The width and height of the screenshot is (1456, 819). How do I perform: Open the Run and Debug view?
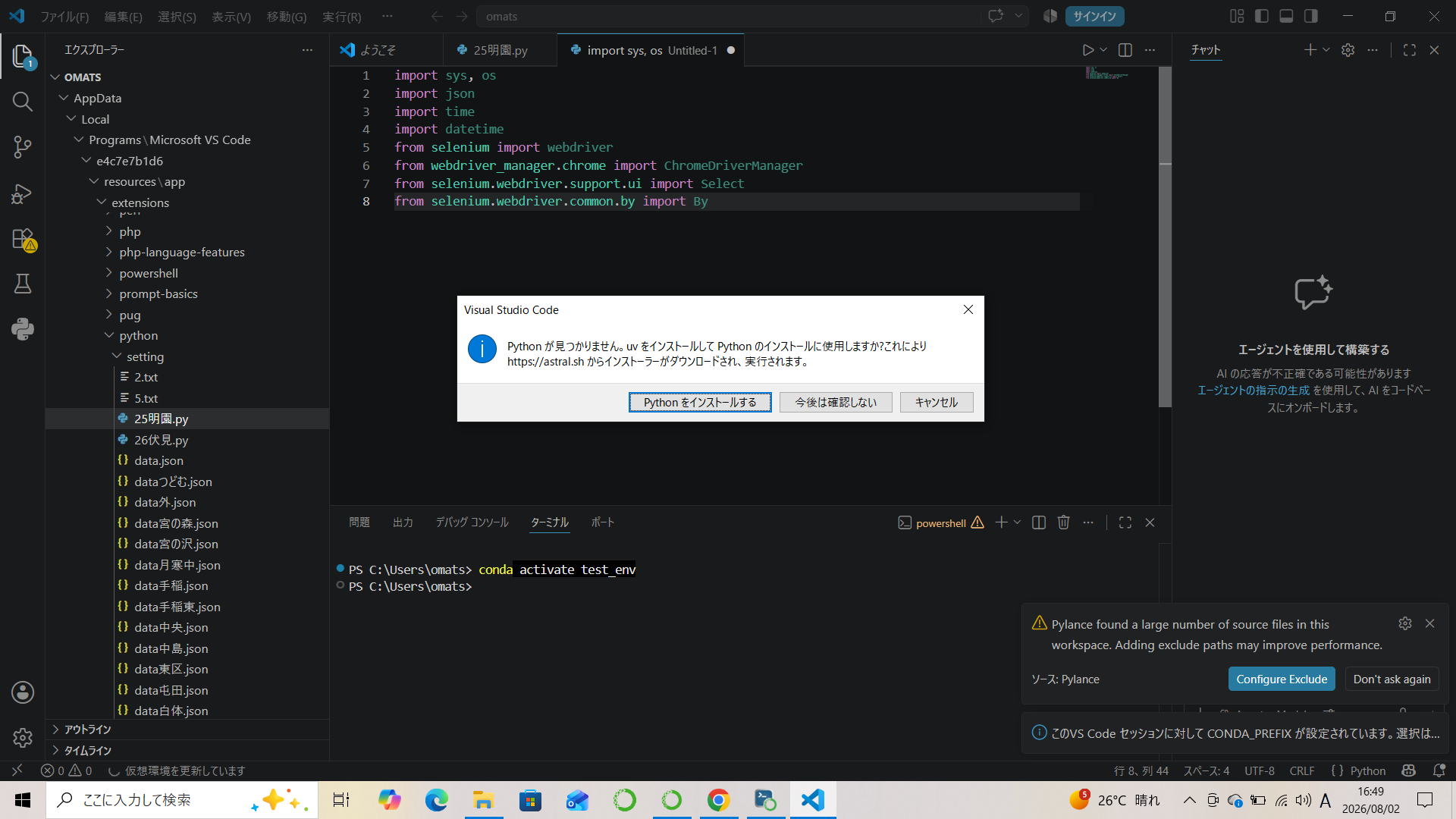(23, 193)
